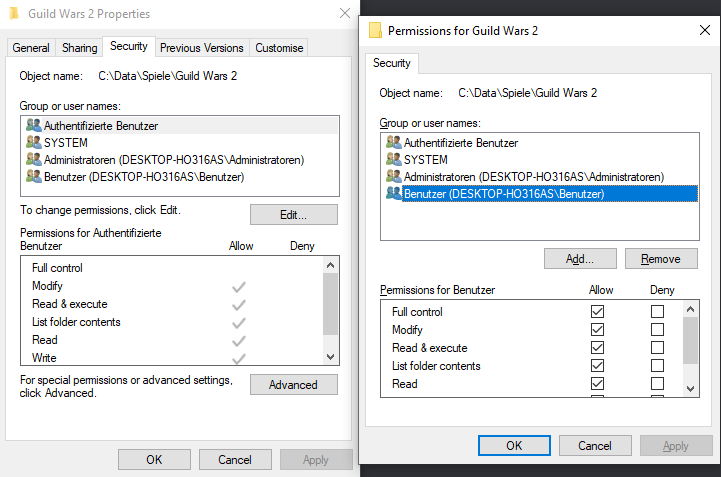Check Deny box for List folder contents
The height and width of the screenshot is (477, 721).
pos(658,365)
